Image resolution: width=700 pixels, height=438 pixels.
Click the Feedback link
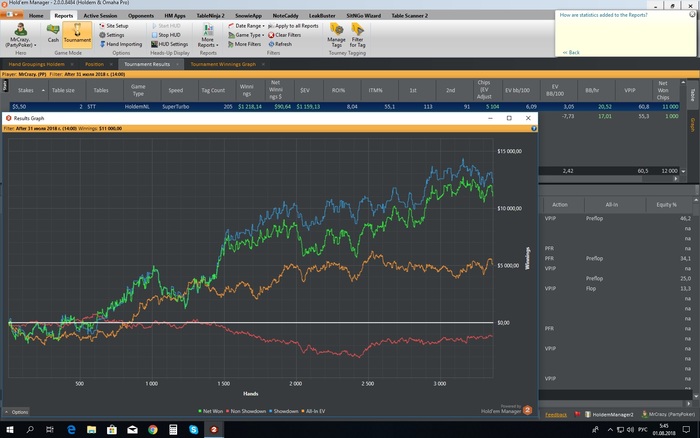tap(556, 415)
